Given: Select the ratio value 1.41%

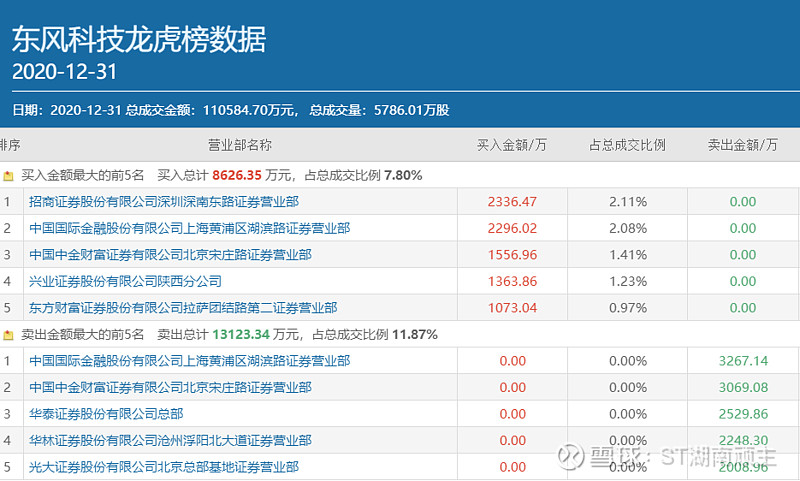Looking at the screenshot, I should pyautogui.click(x=628, y=255).
